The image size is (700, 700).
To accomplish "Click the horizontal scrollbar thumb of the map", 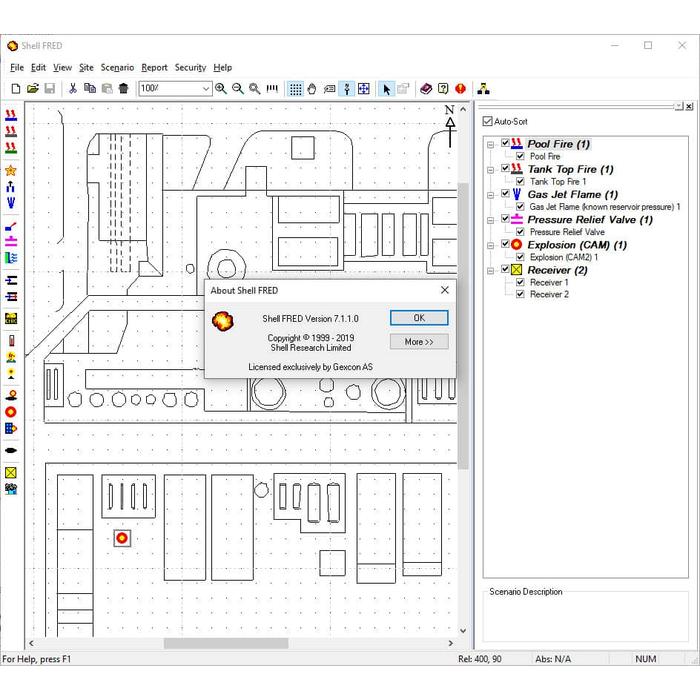I will (226, 643).
